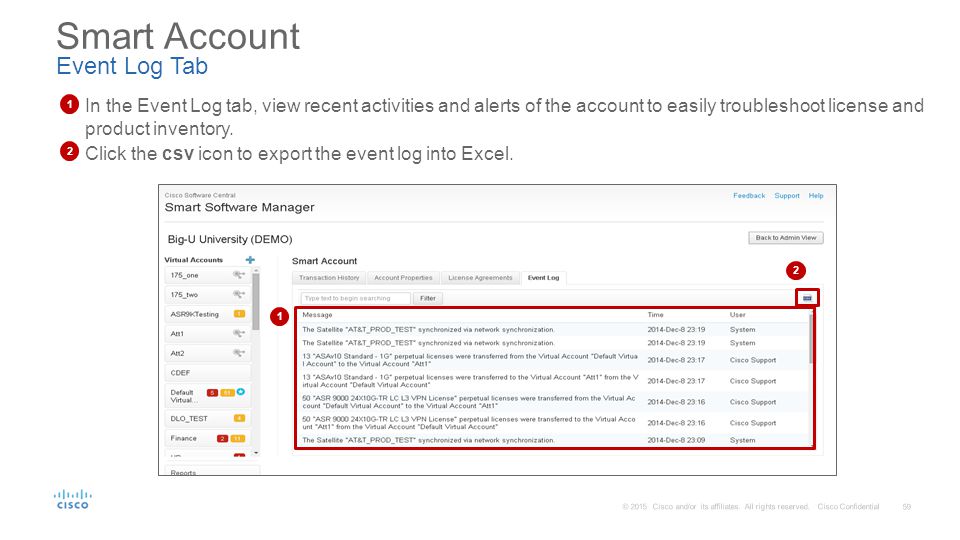
Task: Click the User column header
Action: pyautogui.click(x=737, y=315)
